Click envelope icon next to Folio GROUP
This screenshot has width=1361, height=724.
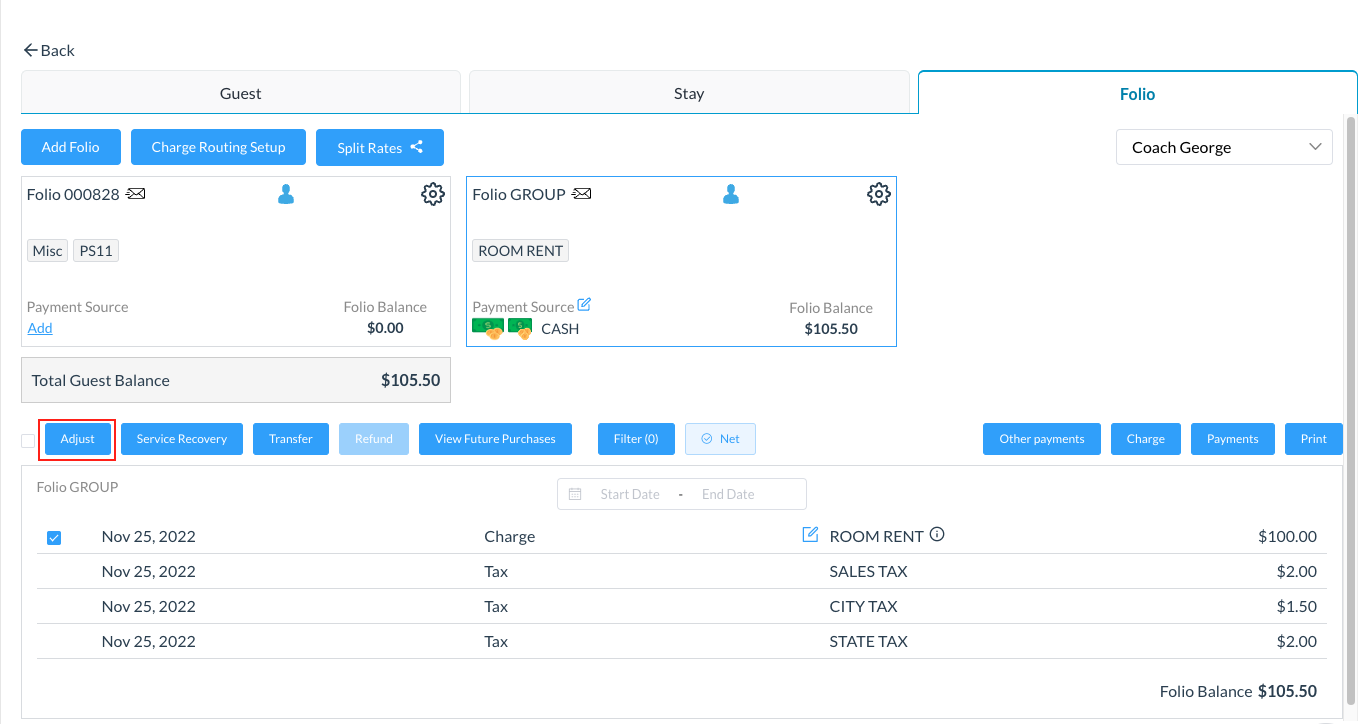(x=581, y=194)
